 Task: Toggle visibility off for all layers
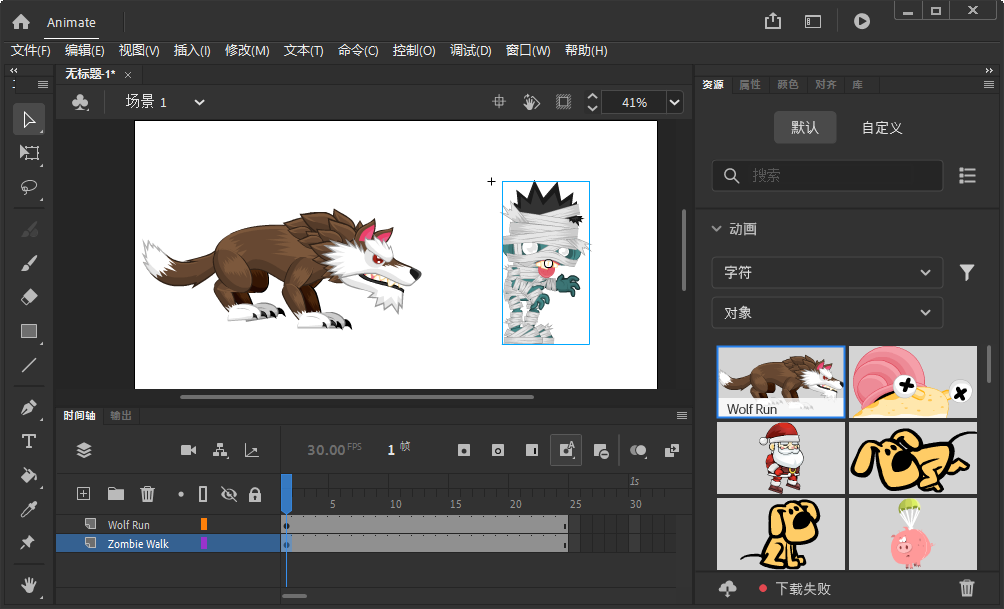[228, 493]
